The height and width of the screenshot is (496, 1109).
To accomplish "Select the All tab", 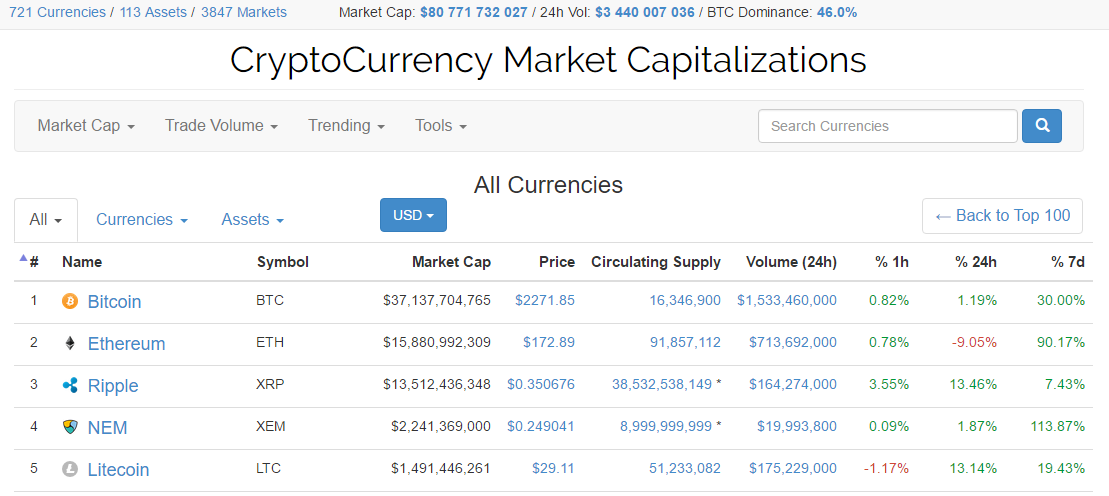I will [x=46, y=220].
